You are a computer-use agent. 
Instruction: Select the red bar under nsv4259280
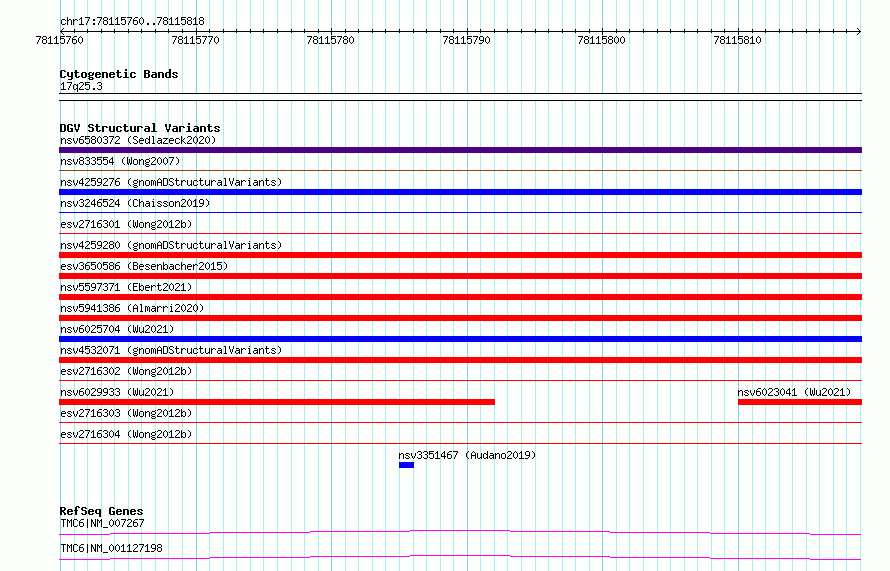460,255
